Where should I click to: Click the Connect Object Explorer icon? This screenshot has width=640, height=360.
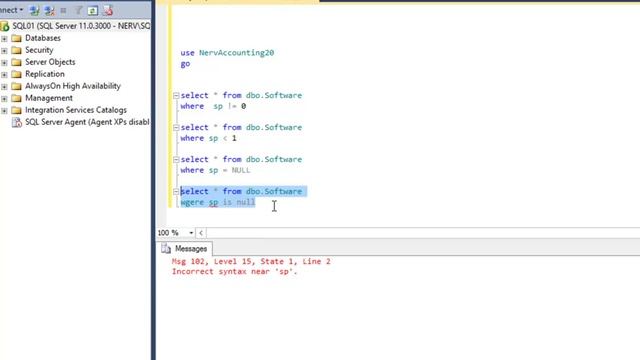[x=35, y=10]
